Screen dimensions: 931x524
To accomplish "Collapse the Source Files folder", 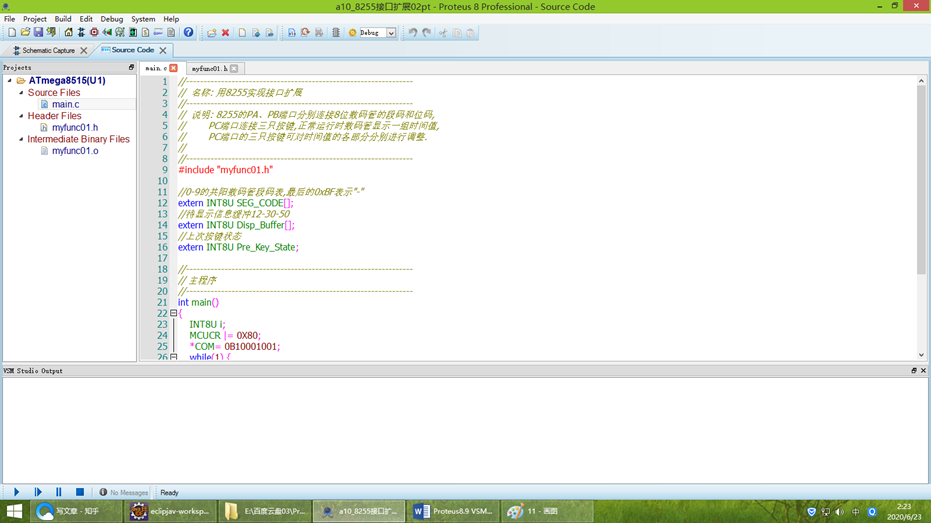I will pos(21,93).
